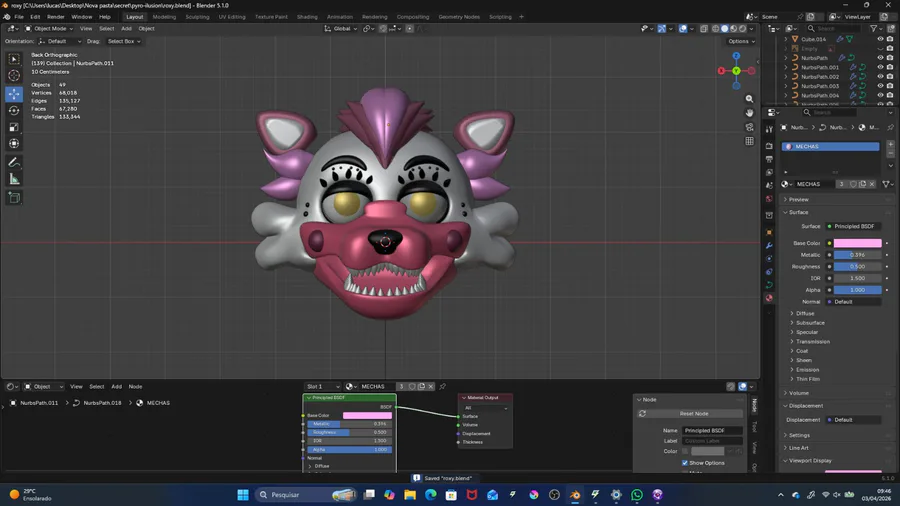
Task: Click the Add Cube tool icon
Action: pos(14,198)
